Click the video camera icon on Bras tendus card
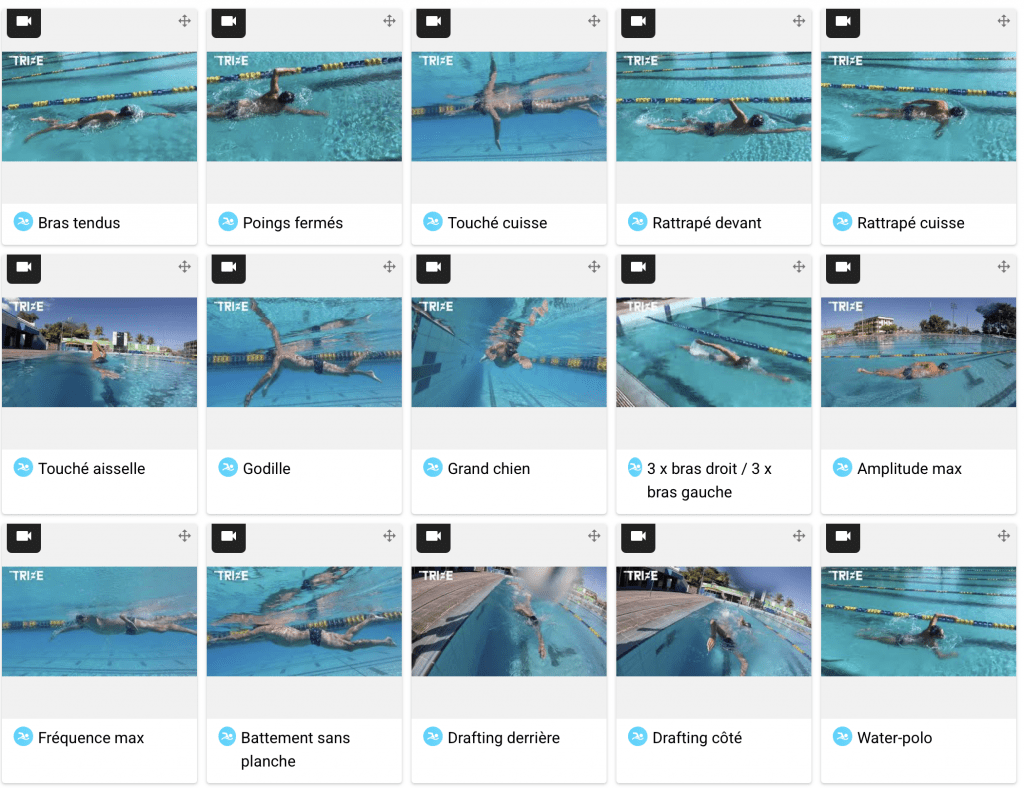The height and width of the screenshot is (788, 1024). point(24,22)
